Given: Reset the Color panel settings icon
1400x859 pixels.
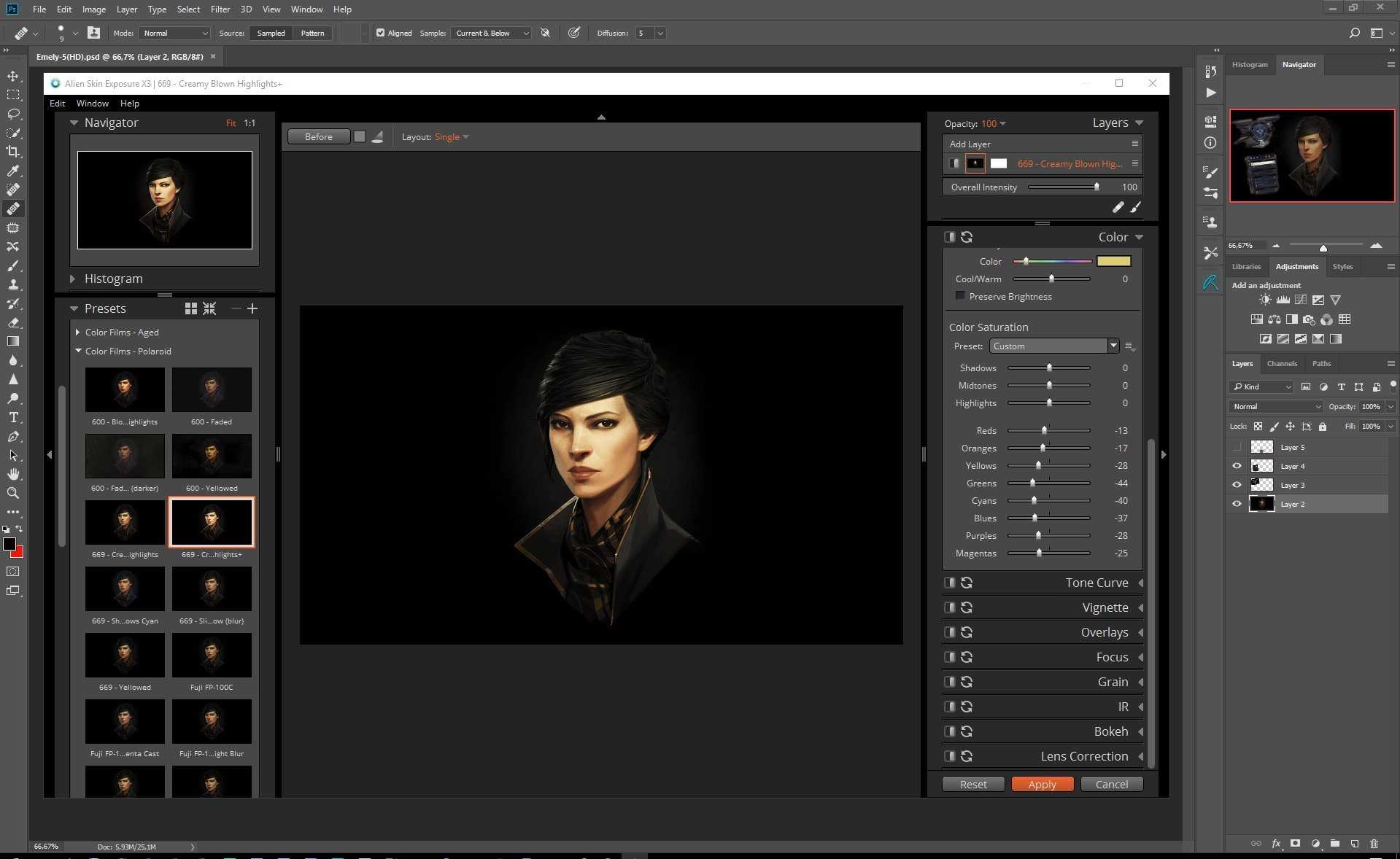Looking at the screenshot, I should (x=967, y=237).
